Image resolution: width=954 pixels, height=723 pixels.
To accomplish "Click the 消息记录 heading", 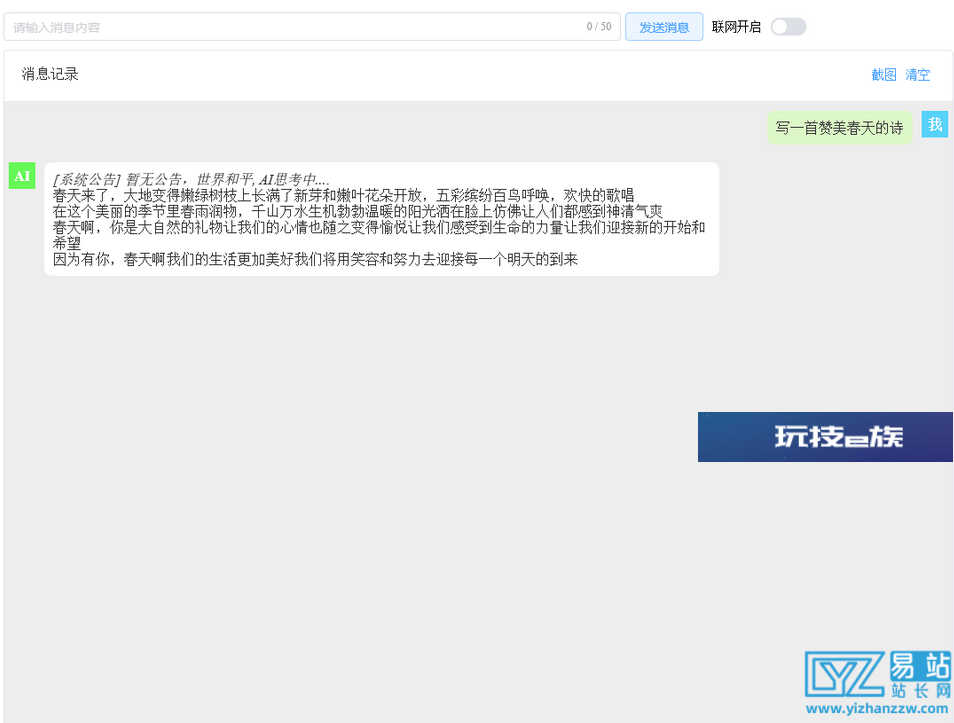I will tap(50, 74).
